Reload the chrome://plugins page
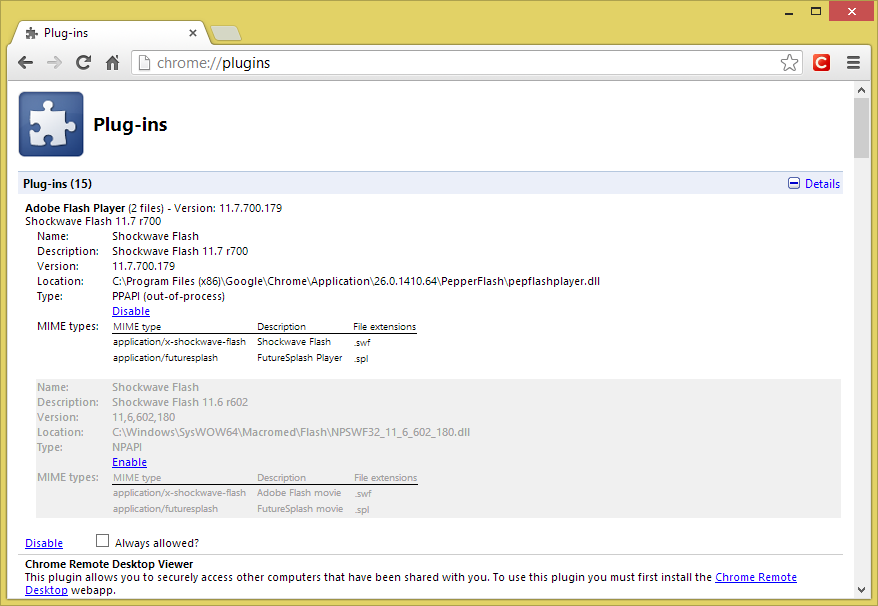This screenshot has width=878, height=606. tap(83, 63)
